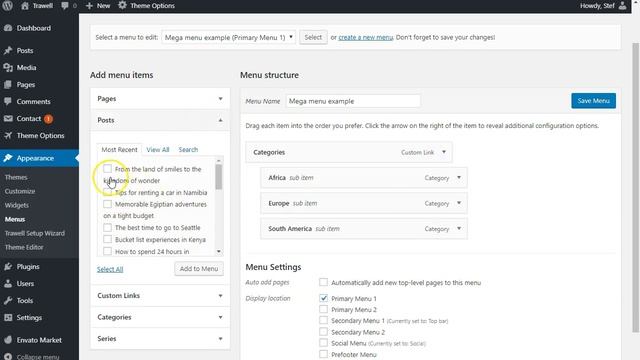Switch to View All posts tab
Image resolution: width=640 pixels, height=360 pixels.
[x=158, y=150]
